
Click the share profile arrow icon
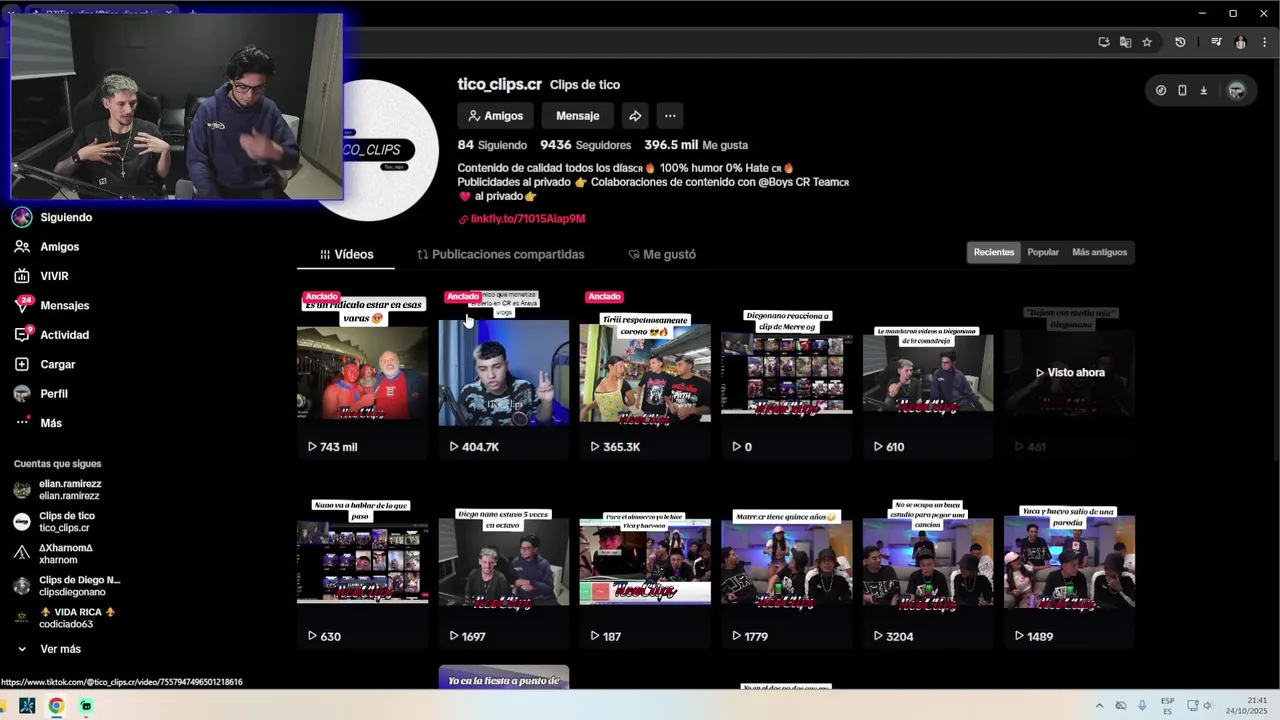click(x=635, y=116)
